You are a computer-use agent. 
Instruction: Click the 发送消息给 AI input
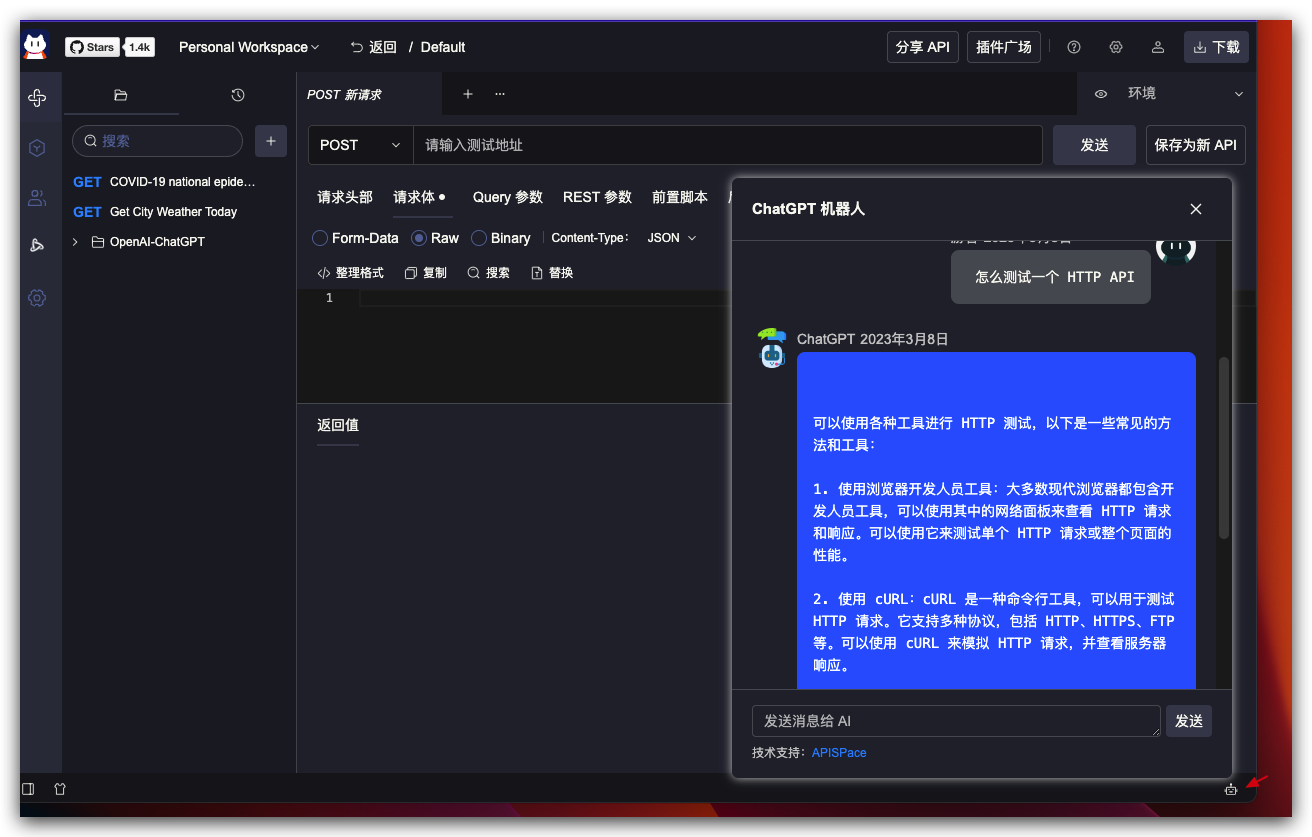[x=956, y=721]
